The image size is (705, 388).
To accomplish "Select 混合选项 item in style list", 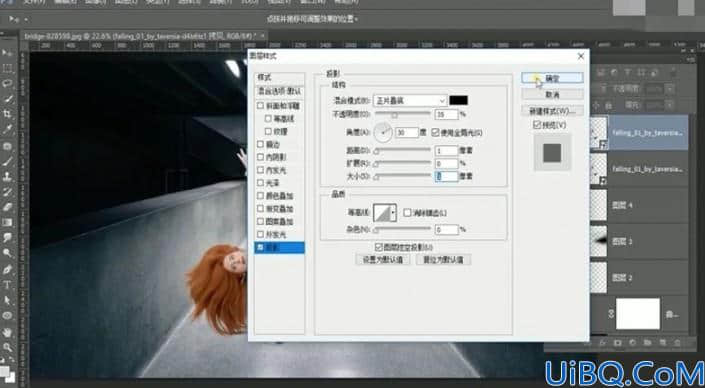I will [279, 91].
